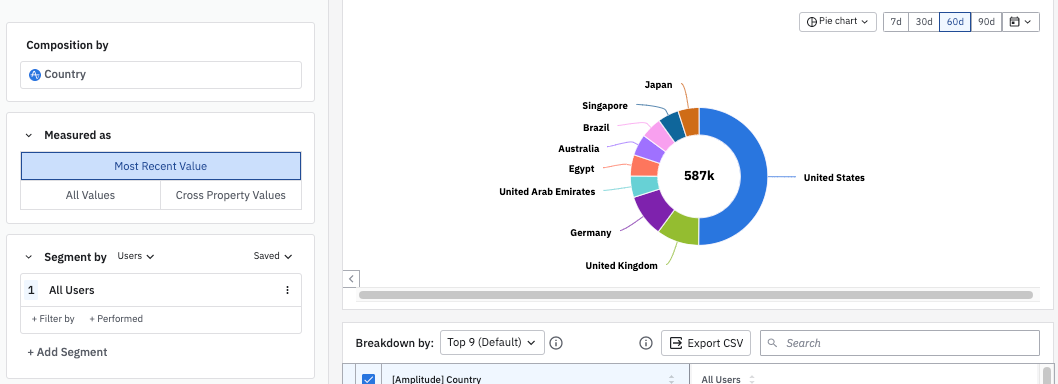Open the All Users three-dot menu
This screenshot has width=1058, height=384.
287,290
